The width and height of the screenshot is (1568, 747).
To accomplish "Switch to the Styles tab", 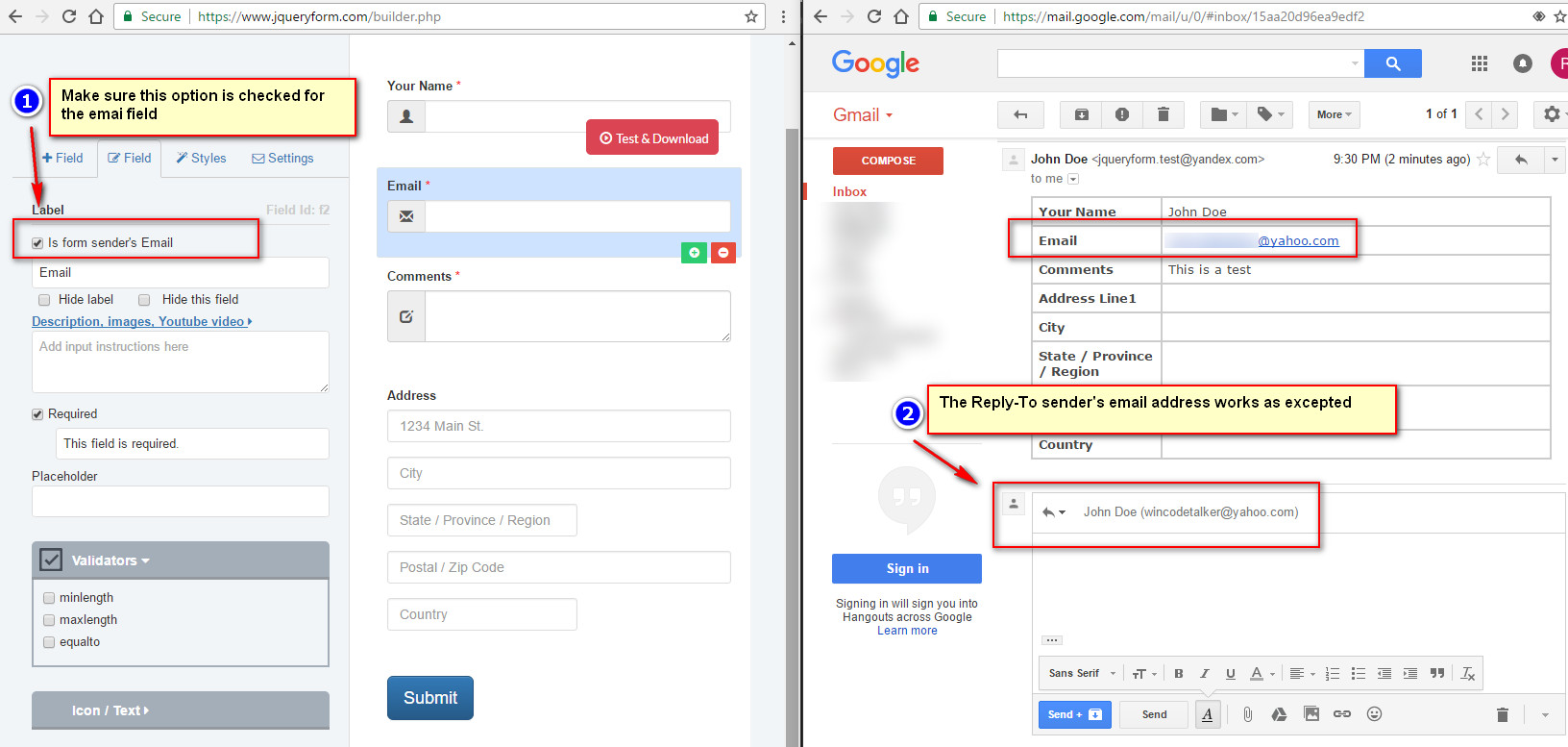I will [x=202, y=159].
